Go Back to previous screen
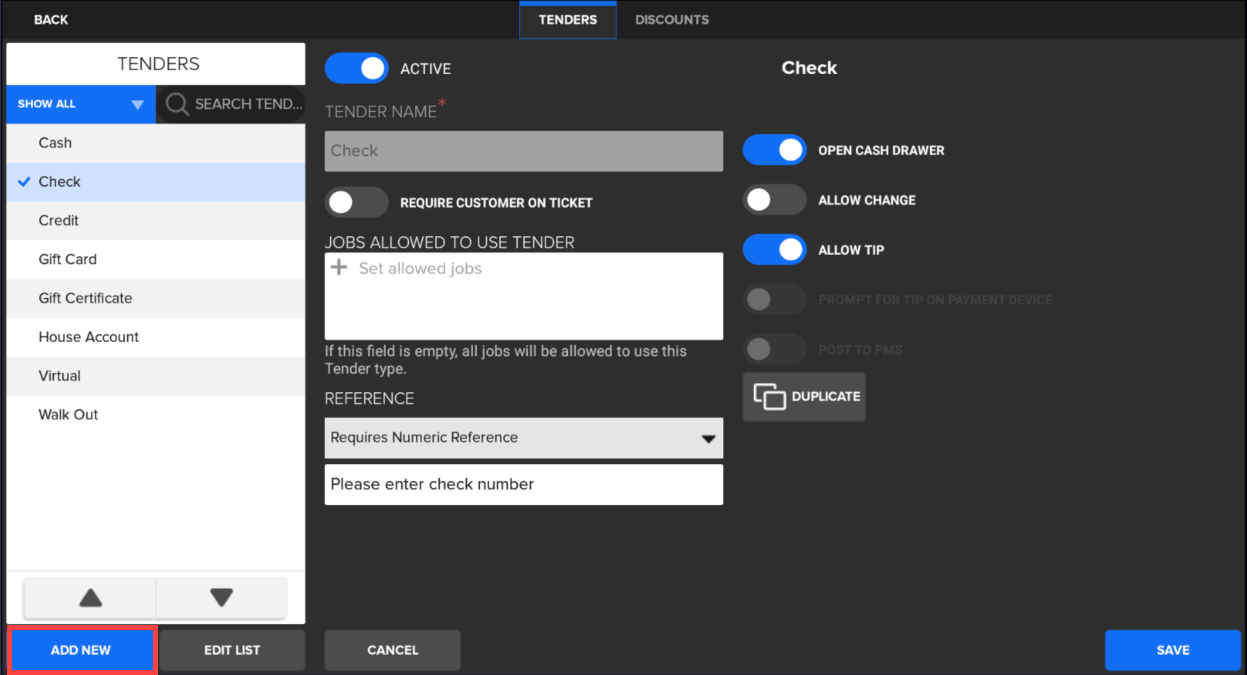 (x=51, y=20)
